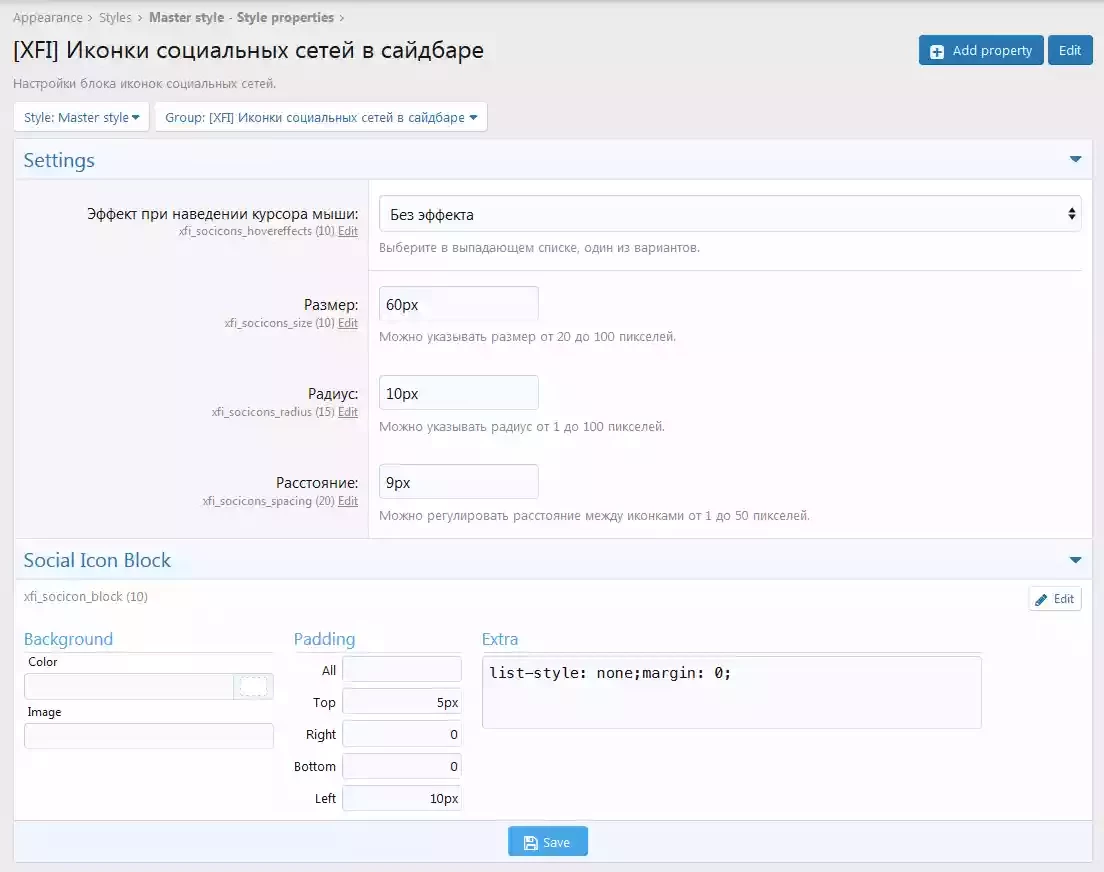The width and height of the screenshot is (1104, 872).
Task: Click the Social Icon Block heading
Action: click(x=97, y=560)
